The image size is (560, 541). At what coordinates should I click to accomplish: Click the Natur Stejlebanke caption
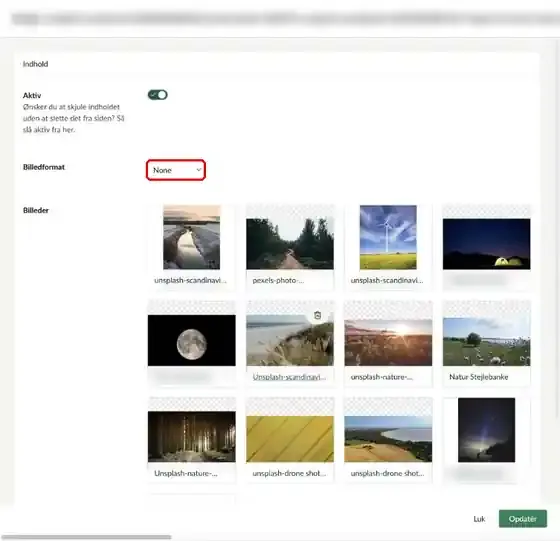[x=479, y=377]
